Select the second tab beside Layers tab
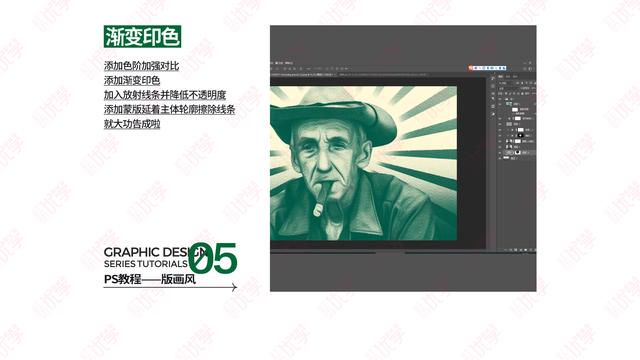 pos(508,76)
